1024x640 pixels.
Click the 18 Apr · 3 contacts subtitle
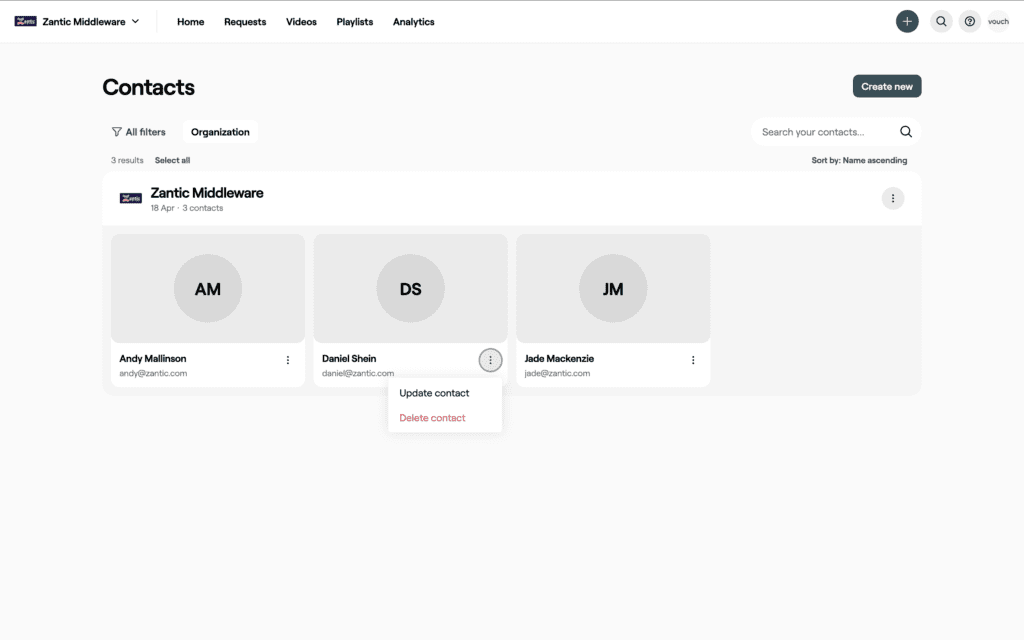[x=187, y=208]
